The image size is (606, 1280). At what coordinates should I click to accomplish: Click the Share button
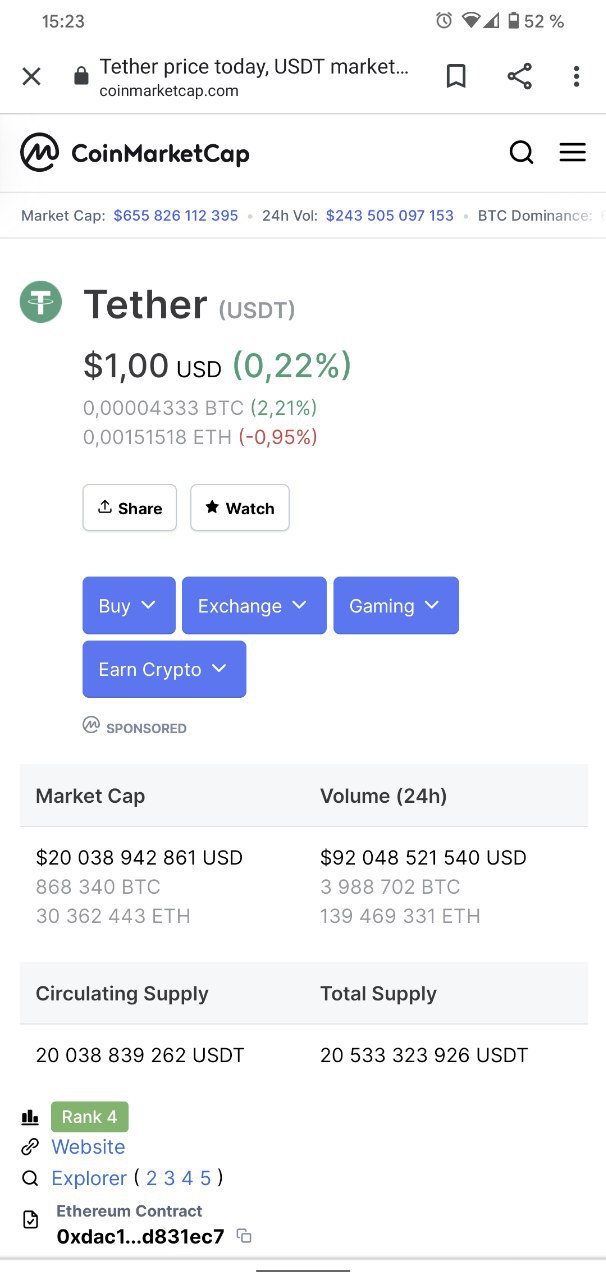point(130,508)
